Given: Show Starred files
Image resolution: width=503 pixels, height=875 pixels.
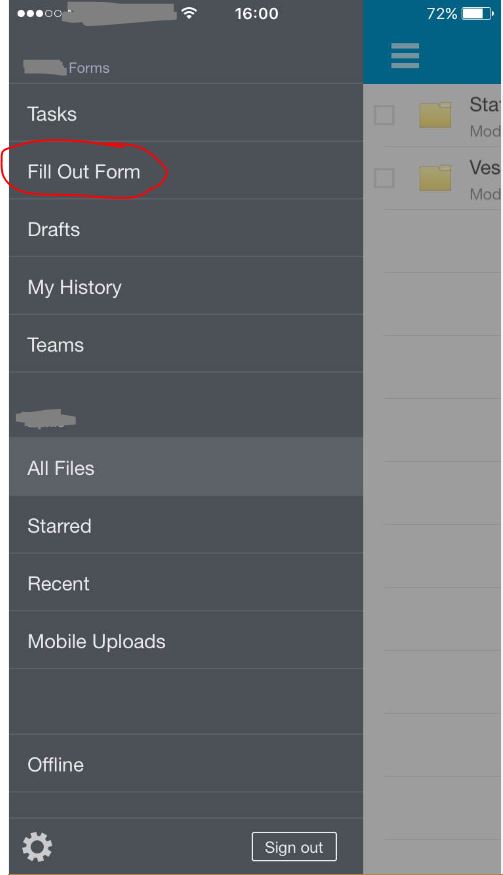Looking at the screenshot, I should click(186, 526).
